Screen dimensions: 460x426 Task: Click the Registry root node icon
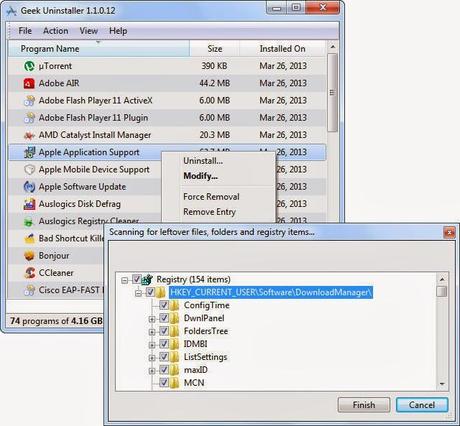(148, 279)
